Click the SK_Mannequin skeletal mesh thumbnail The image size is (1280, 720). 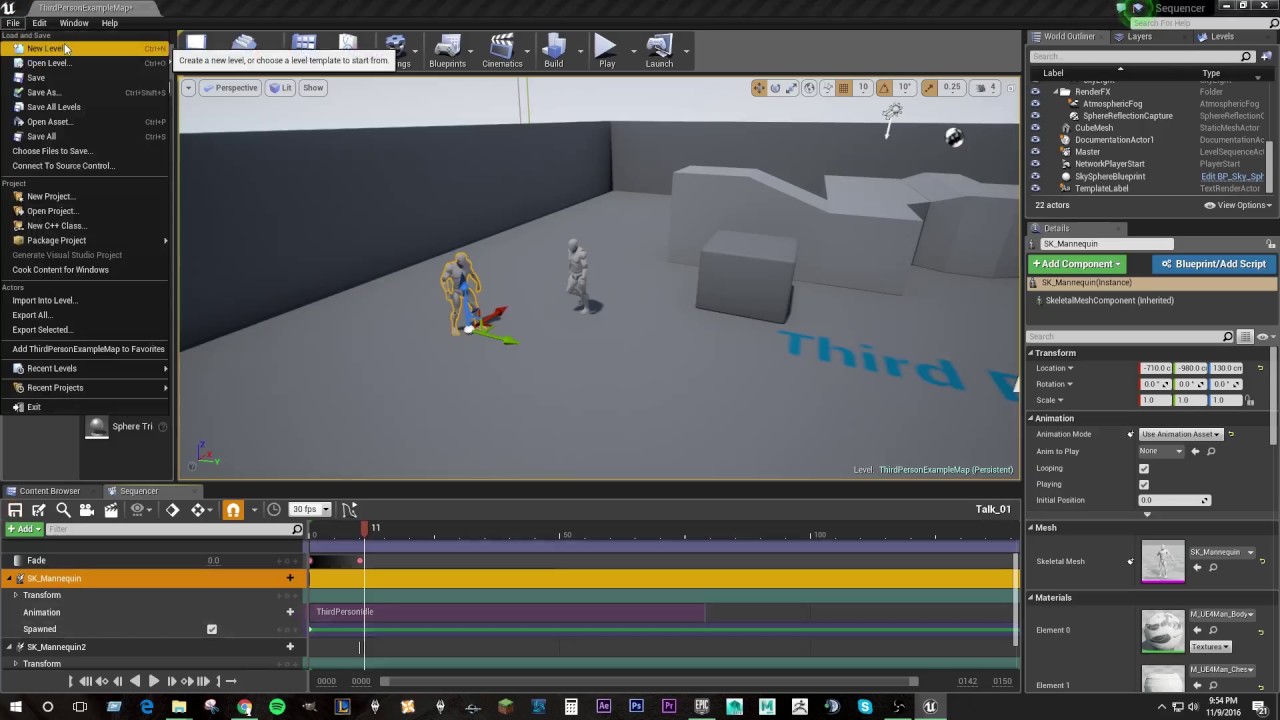point(1163,562)
